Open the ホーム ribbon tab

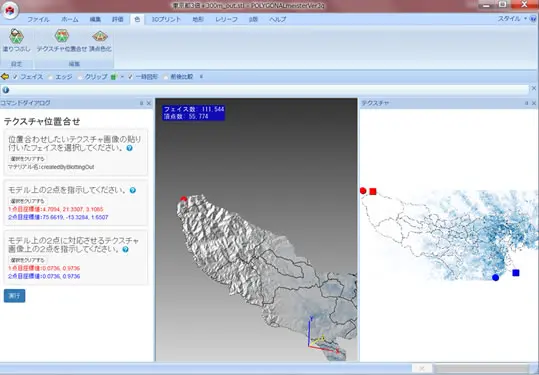click(x=70, y=19)
